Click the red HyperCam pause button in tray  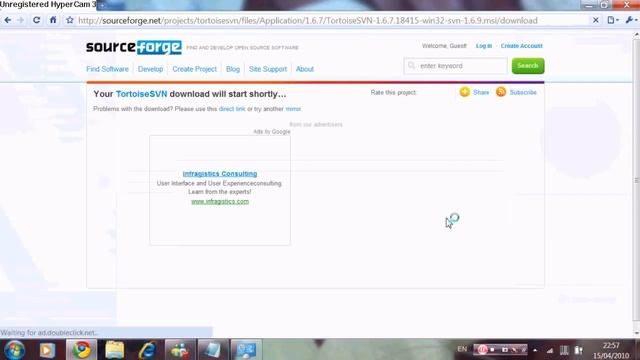[482, 350]
